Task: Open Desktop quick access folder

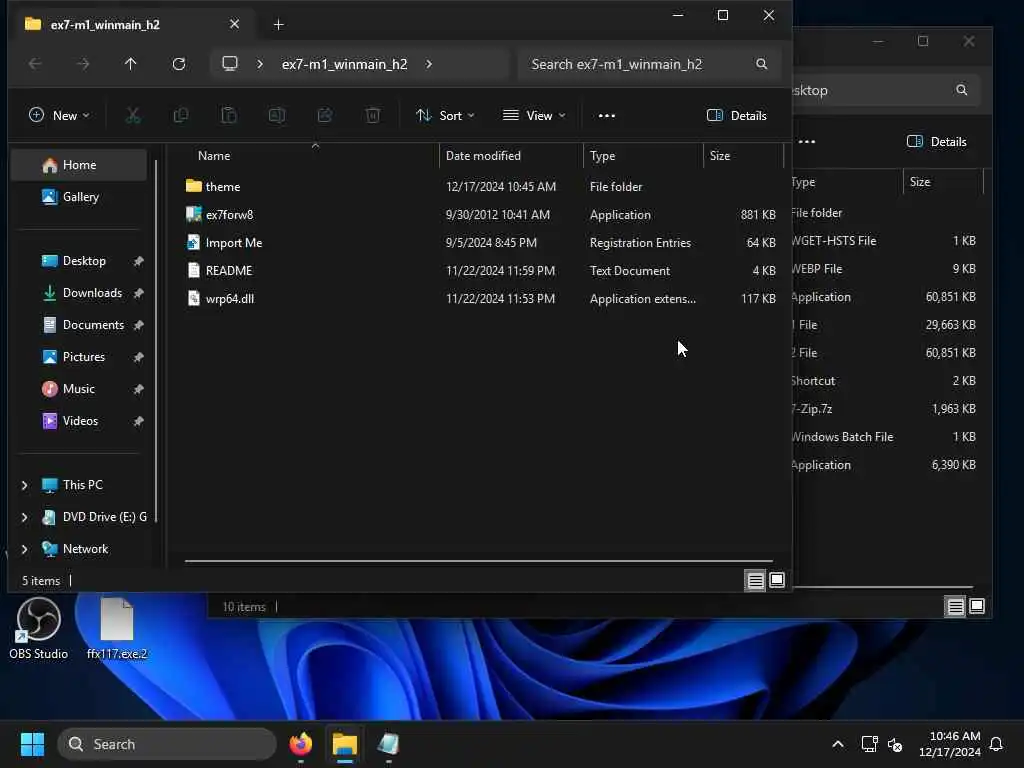Action: tap(83, 261)
